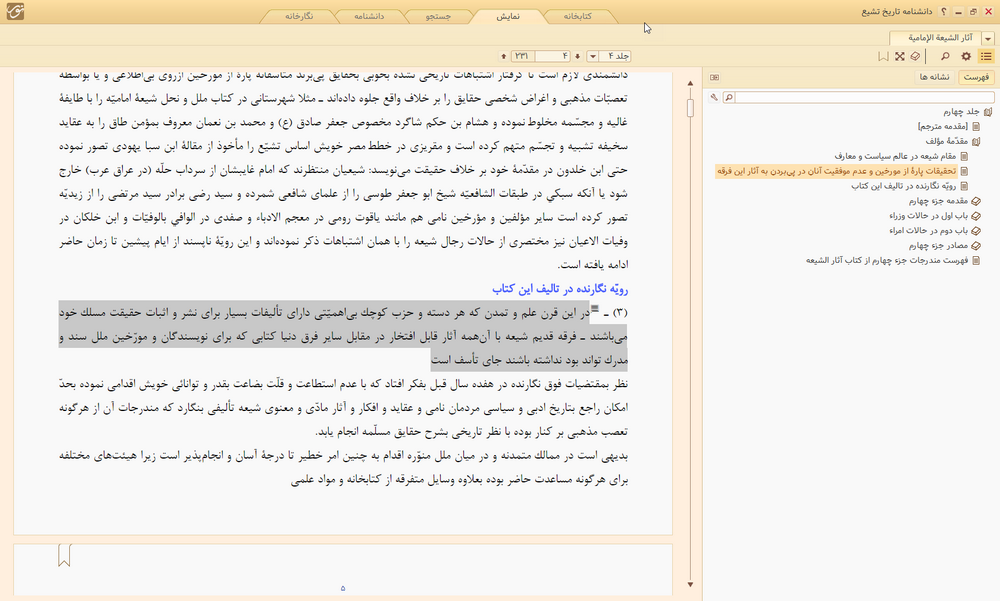1000x601 pixels.
Task: Select the آثار الشیعة الإمامیة book tab
Action: tap(936, 38)
